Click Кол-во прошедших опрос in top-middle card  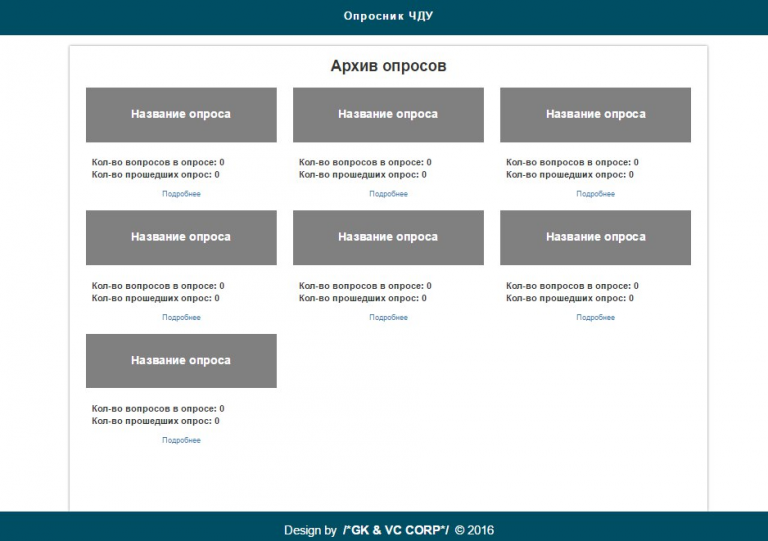(363, 175)
